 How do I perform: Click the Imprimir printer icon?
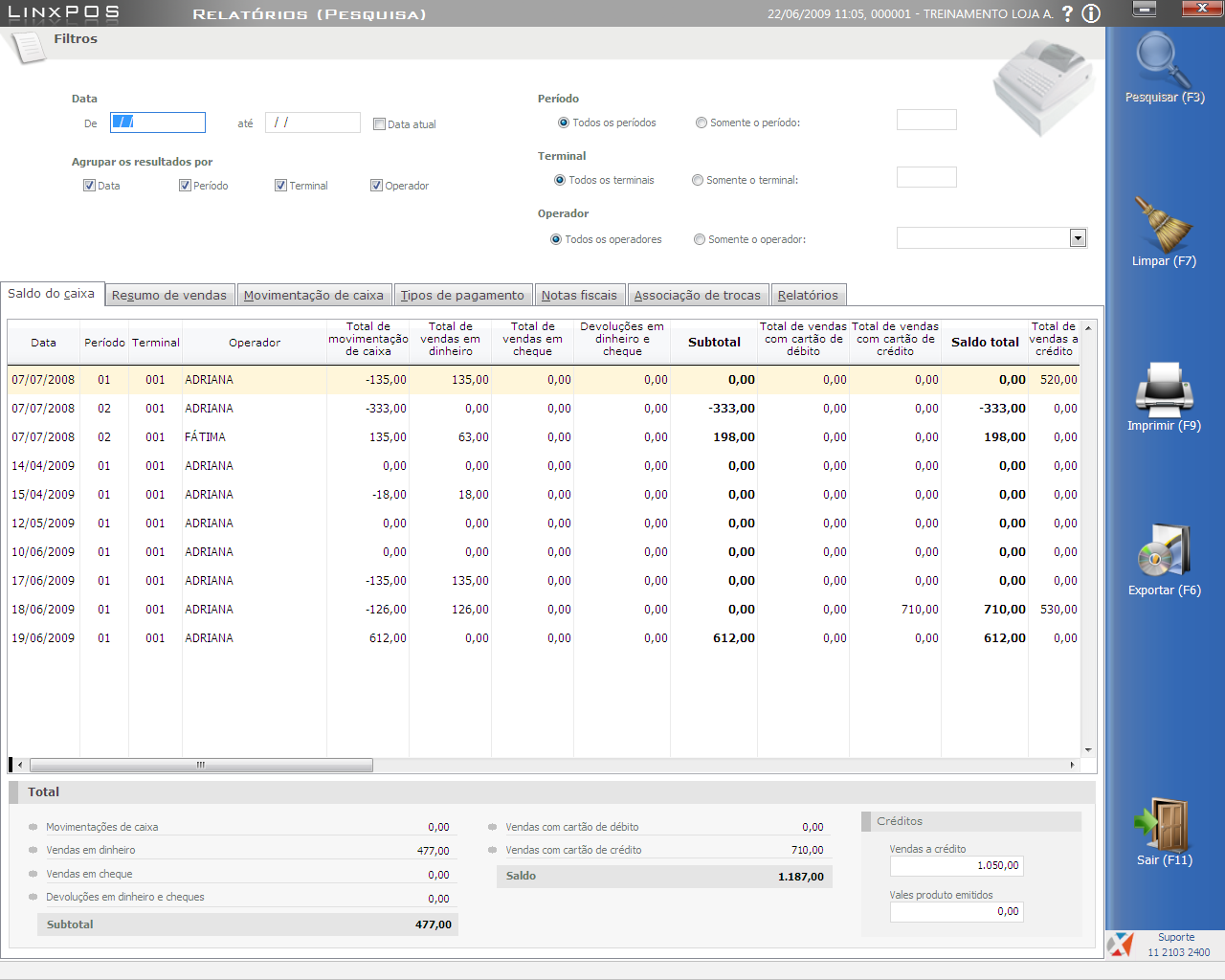tap(1163, 389)
